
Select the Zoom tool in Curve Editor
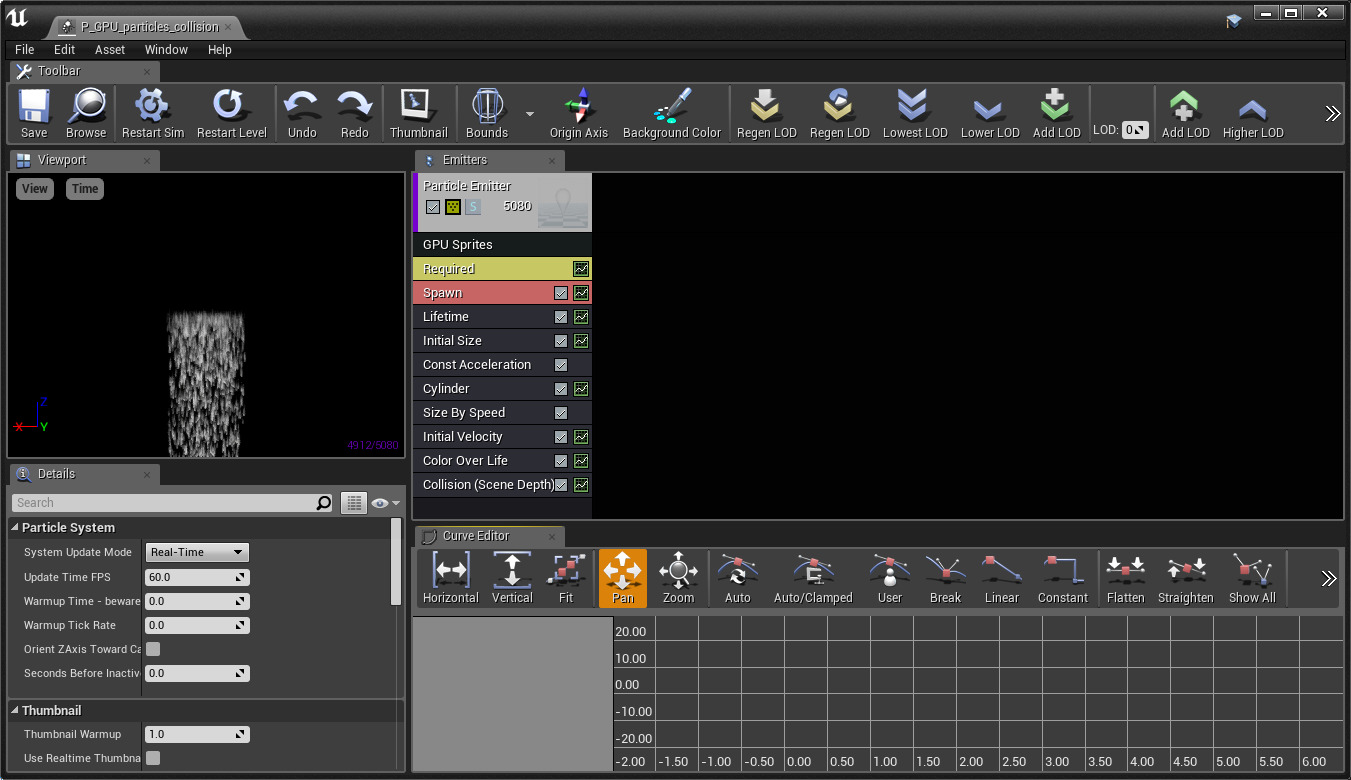(677, 573)
